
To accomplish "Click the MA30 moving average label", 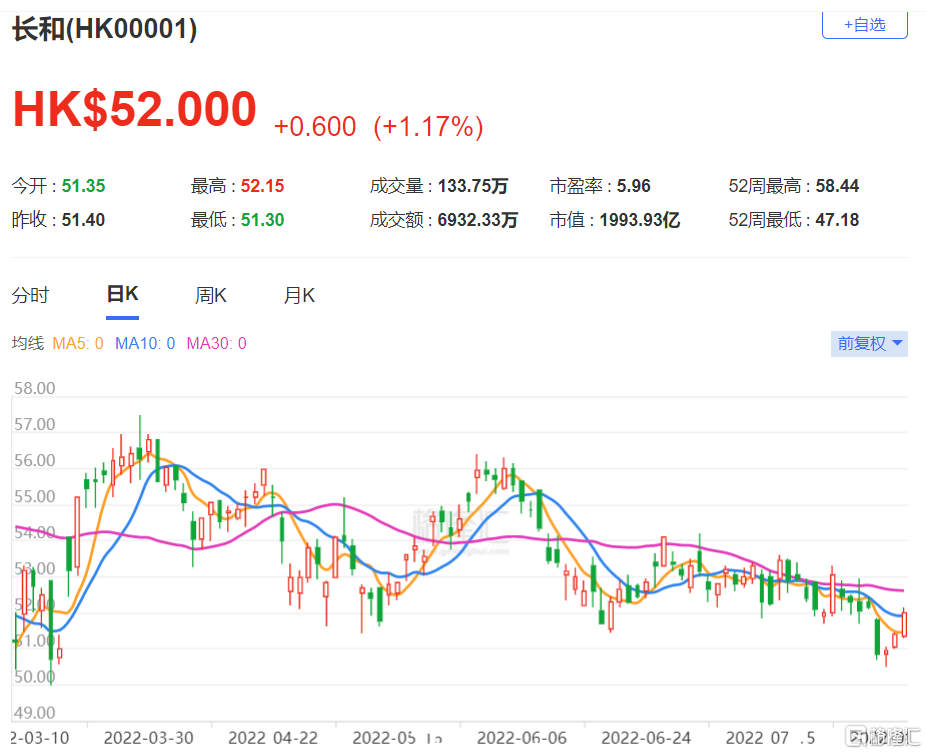I will coord(216,344).
